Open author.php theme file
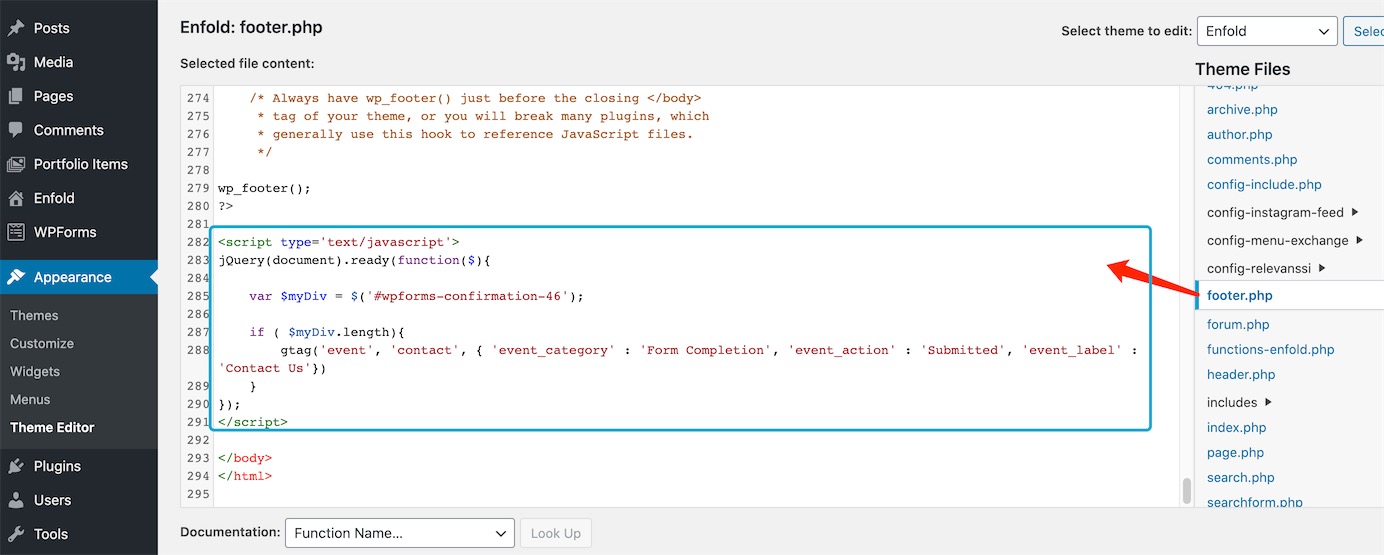Image resolution: width=1384 pixels, height=555 pixels. [1240, 135]
